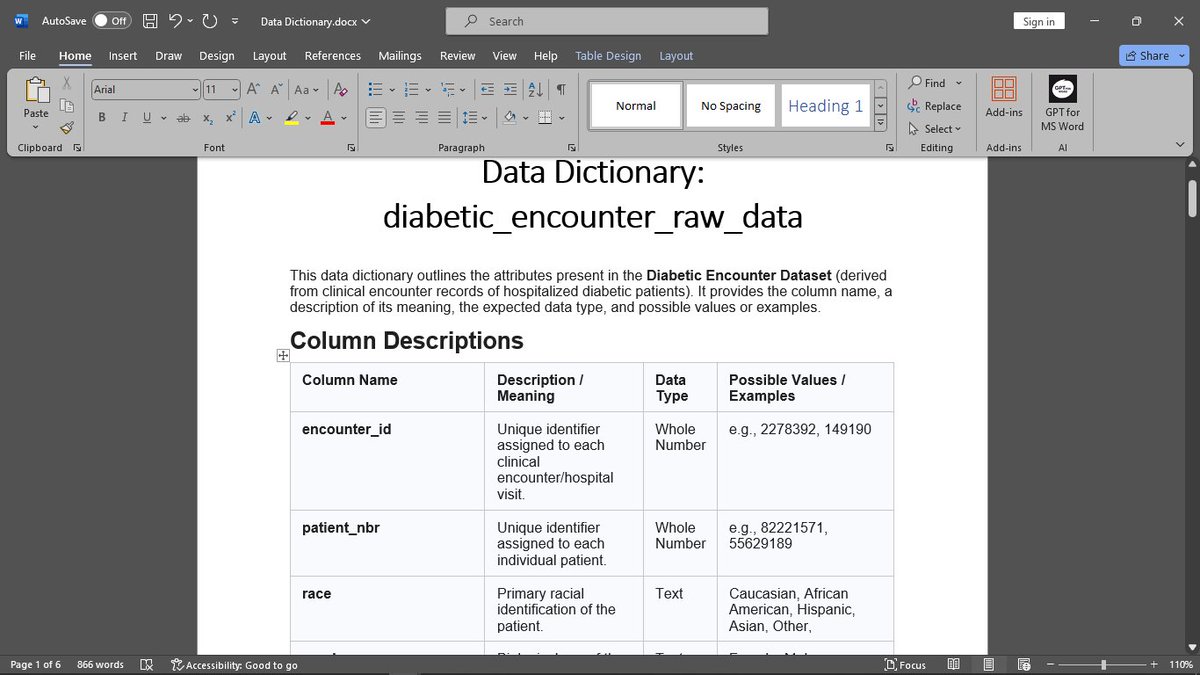Open the File menu
Viewport: 1200px width, 675px height.
pos(27,56)
